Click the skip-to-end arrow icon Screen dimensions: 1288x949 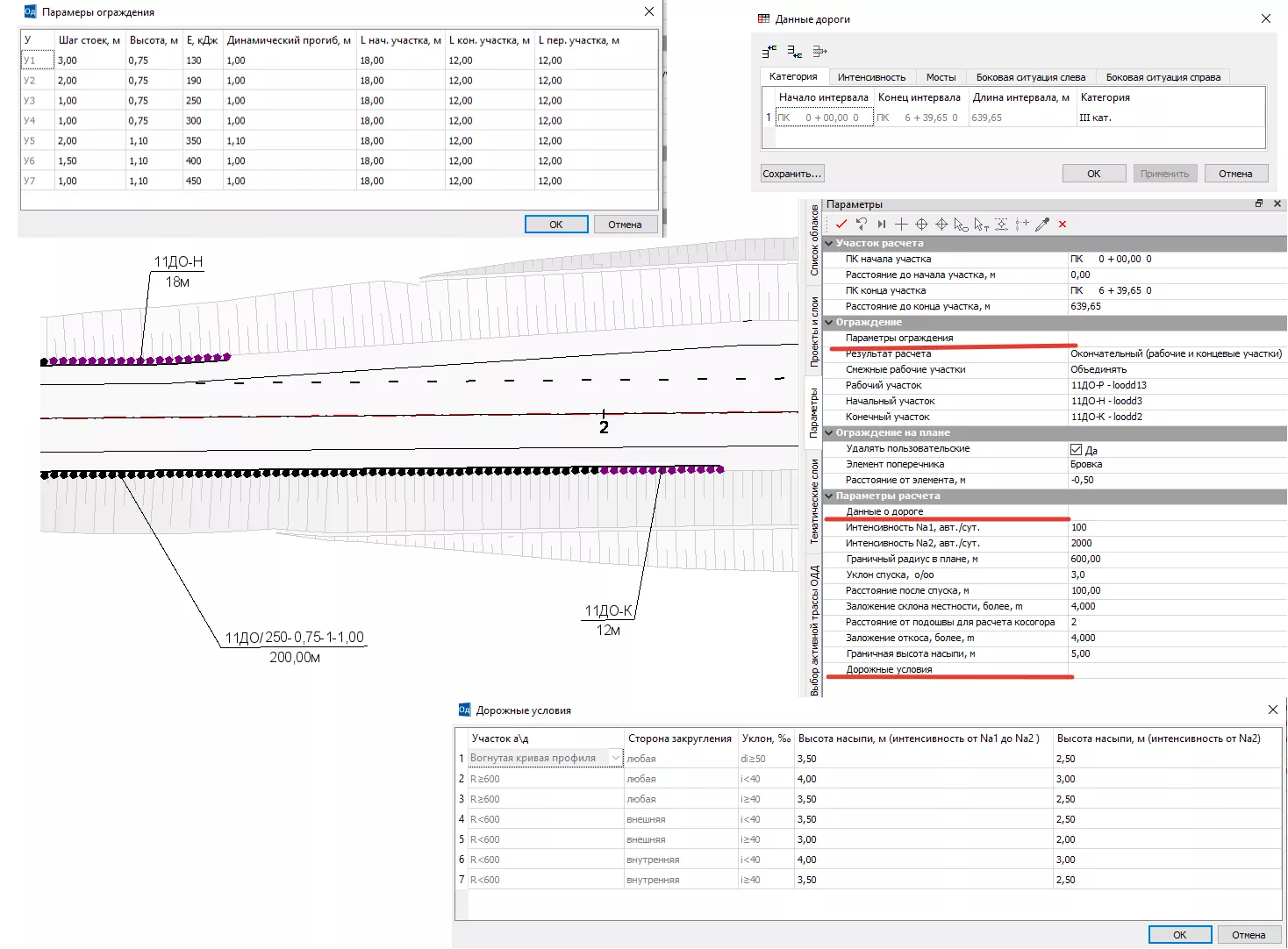[881, 225]
